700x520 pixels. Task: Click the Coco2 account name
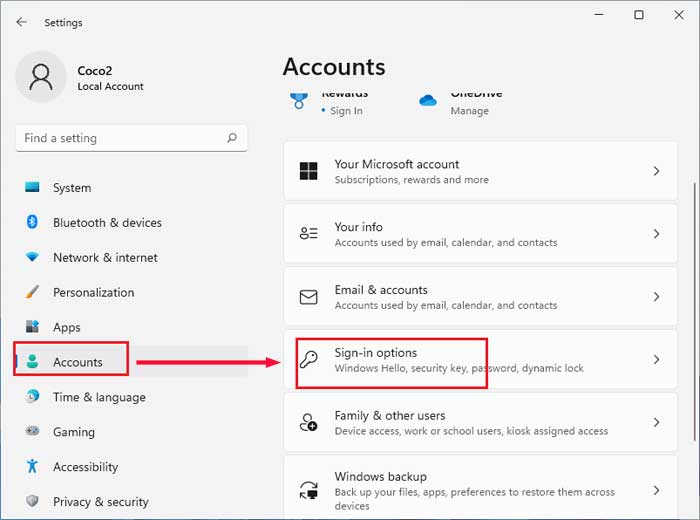pyautogui.click(x=95, y=71)
